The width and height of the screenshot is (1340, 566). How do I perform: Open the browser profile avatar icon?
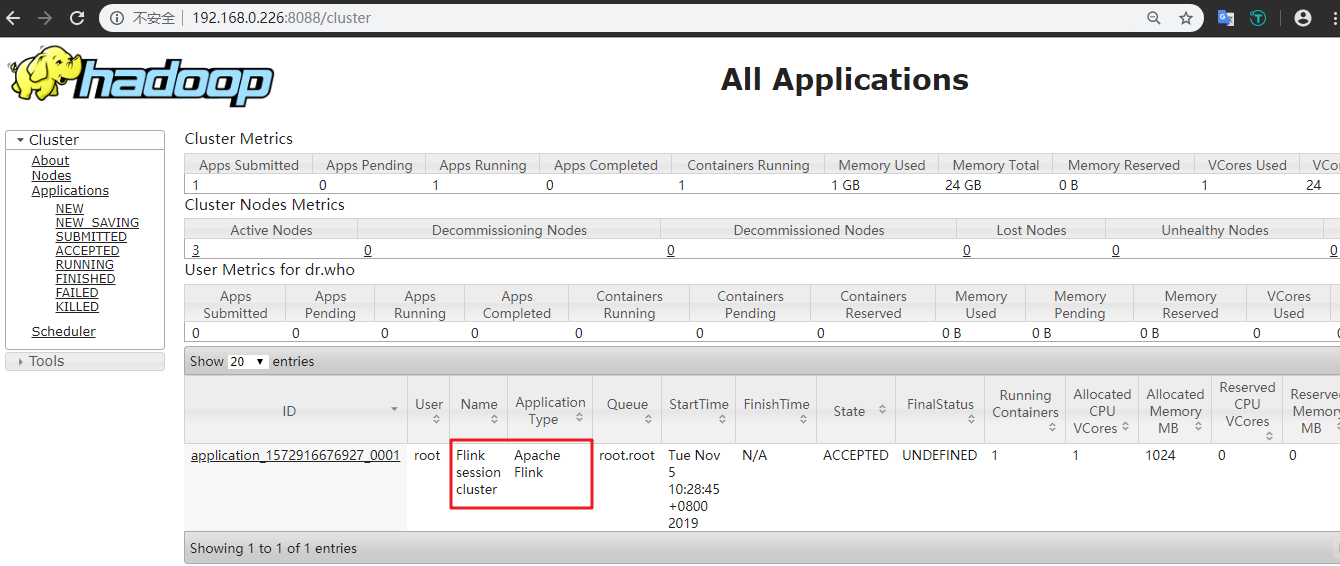click(1302, 18)
